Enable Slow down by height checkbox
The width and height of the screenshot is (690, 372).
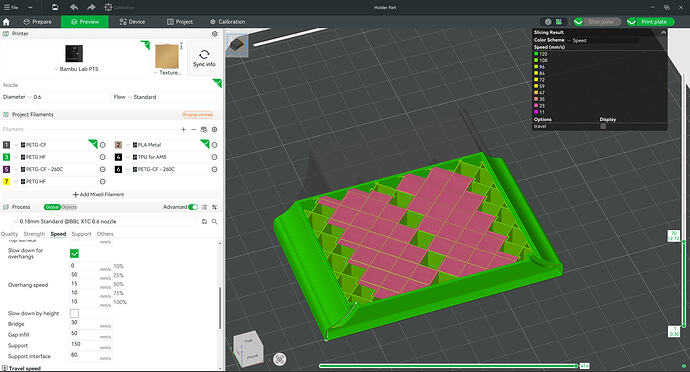(x=74, y=313)
